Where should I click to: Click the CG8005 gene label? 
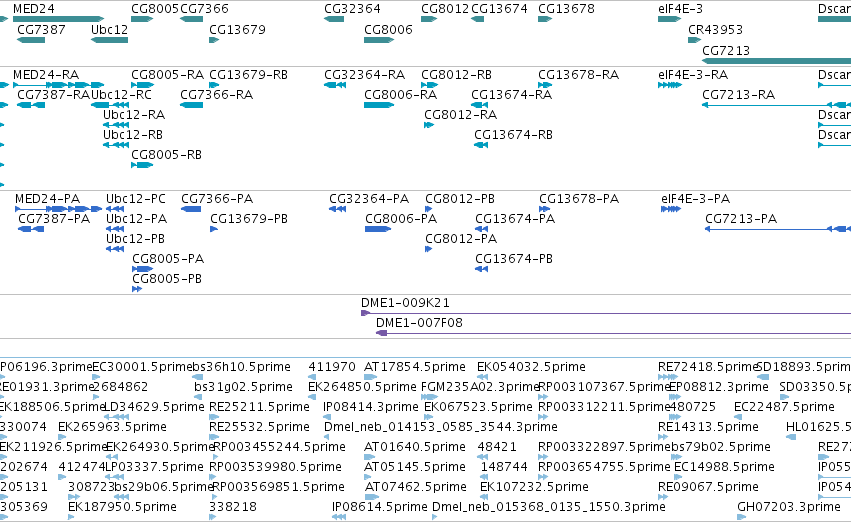[x=155, y=9]
